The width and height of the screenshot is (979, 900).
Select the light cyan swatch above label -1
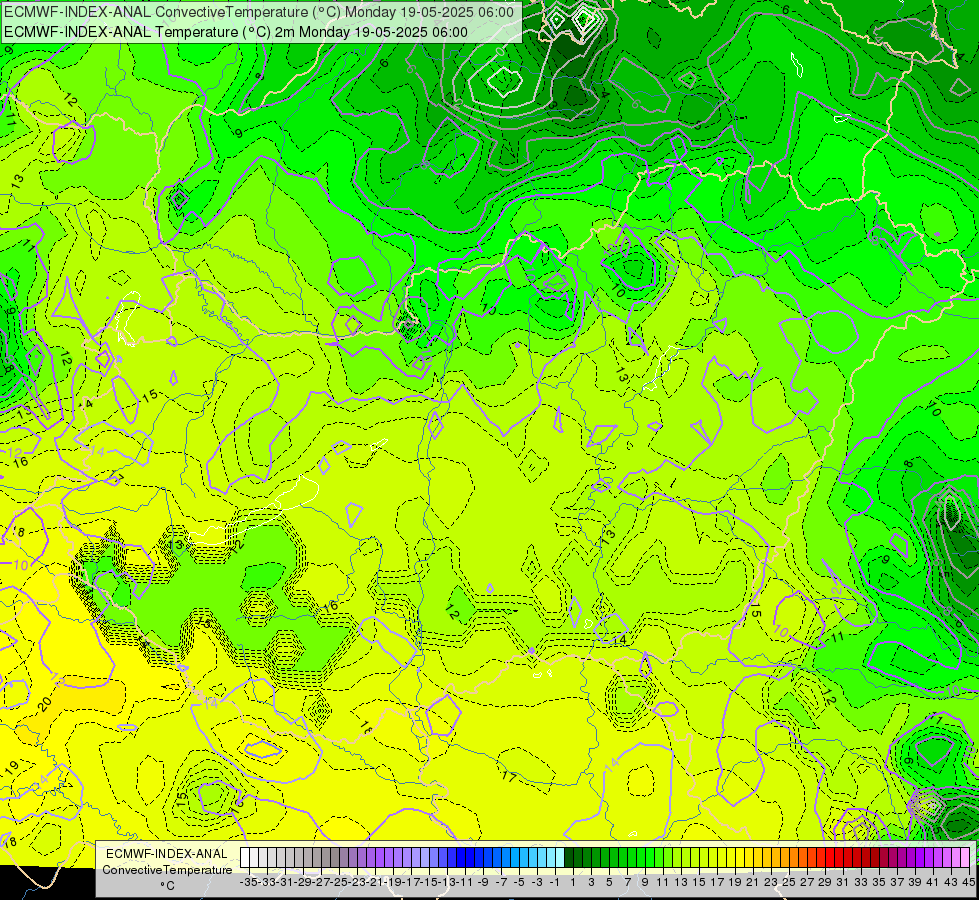559,858
